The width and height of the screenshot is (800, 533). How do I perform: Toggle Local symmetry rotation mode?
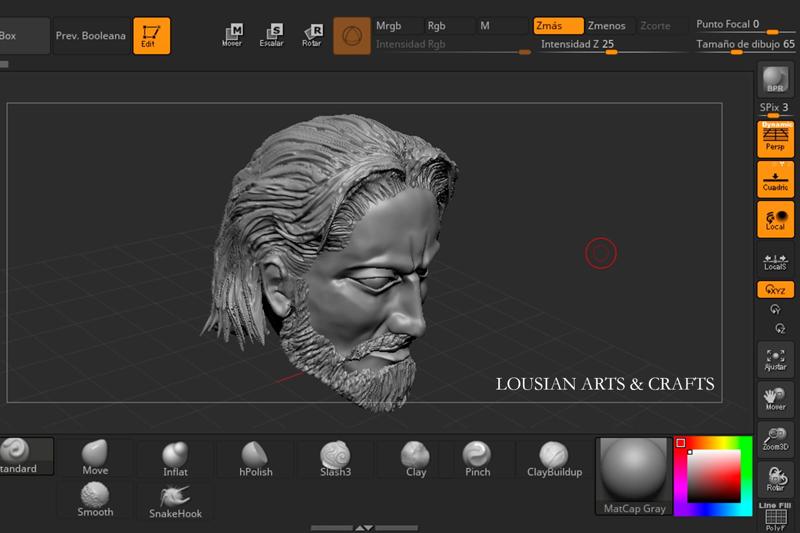[775, 219]
